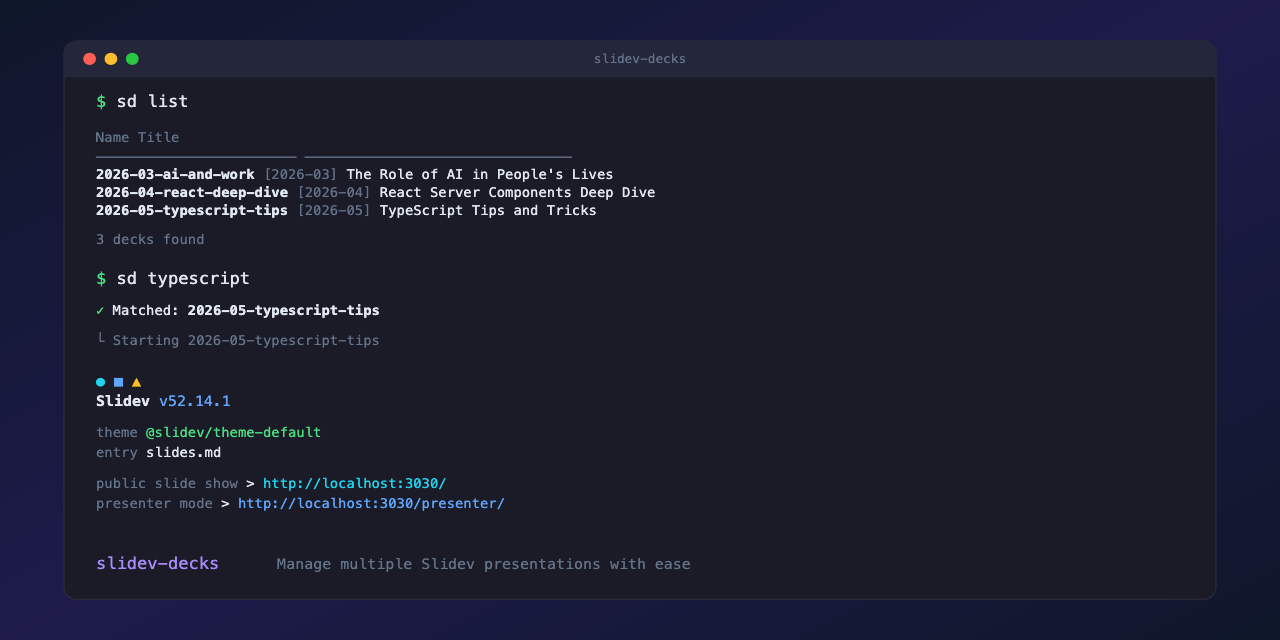Open the http://localhost:3030/presenter/ link
This screenshot has width=1280, height=640.
coord(371,503)
